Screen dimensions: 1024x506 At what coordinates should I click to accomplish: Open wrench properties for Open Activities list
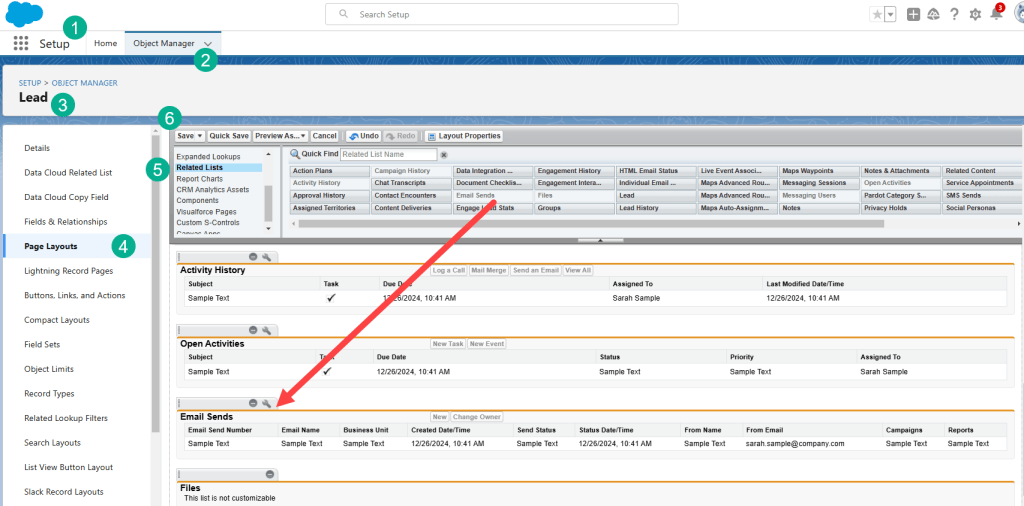(267, 330)
